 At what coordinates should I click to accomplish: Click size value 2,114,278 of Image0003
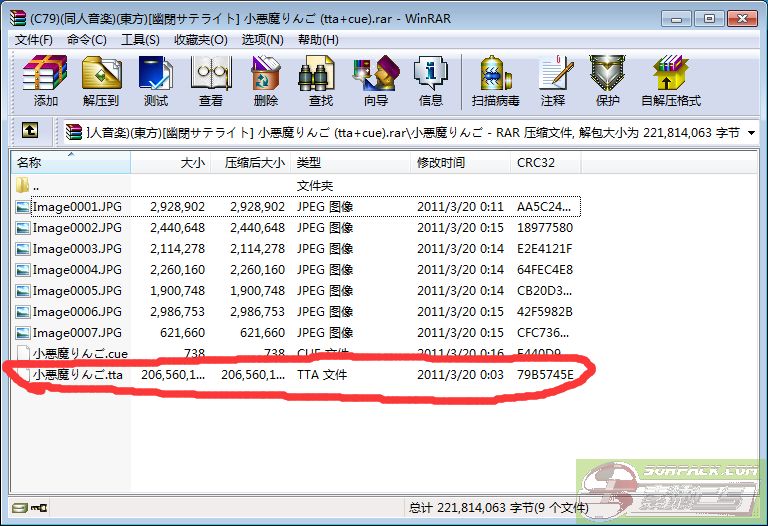pos(177,249)
